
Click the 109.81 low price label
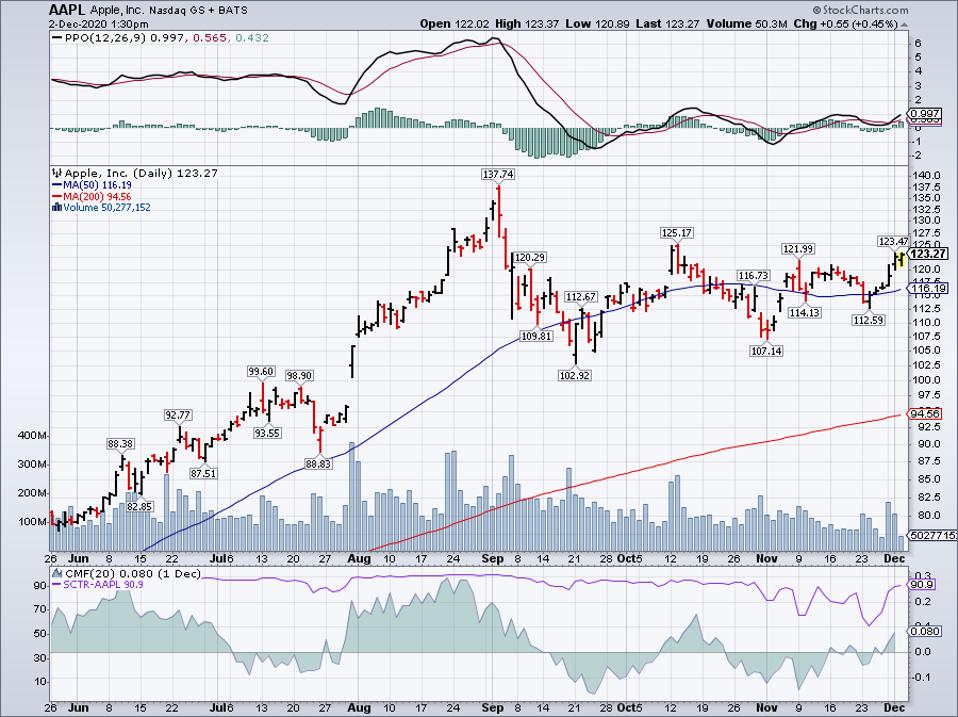coord(536,335)
